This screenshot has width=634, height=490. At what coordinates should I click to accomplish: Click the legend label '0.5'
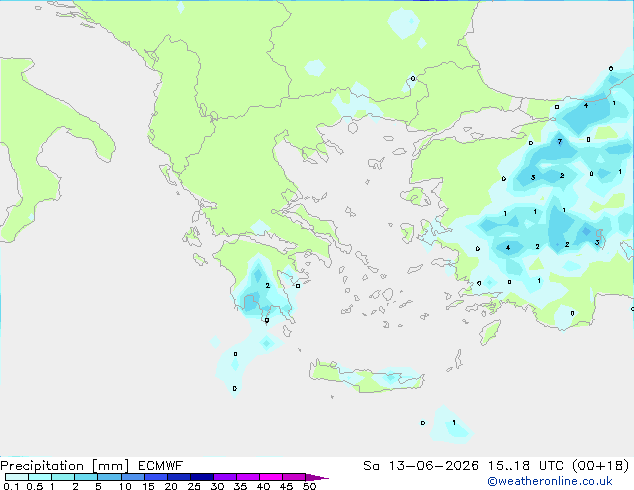point(34,486)
